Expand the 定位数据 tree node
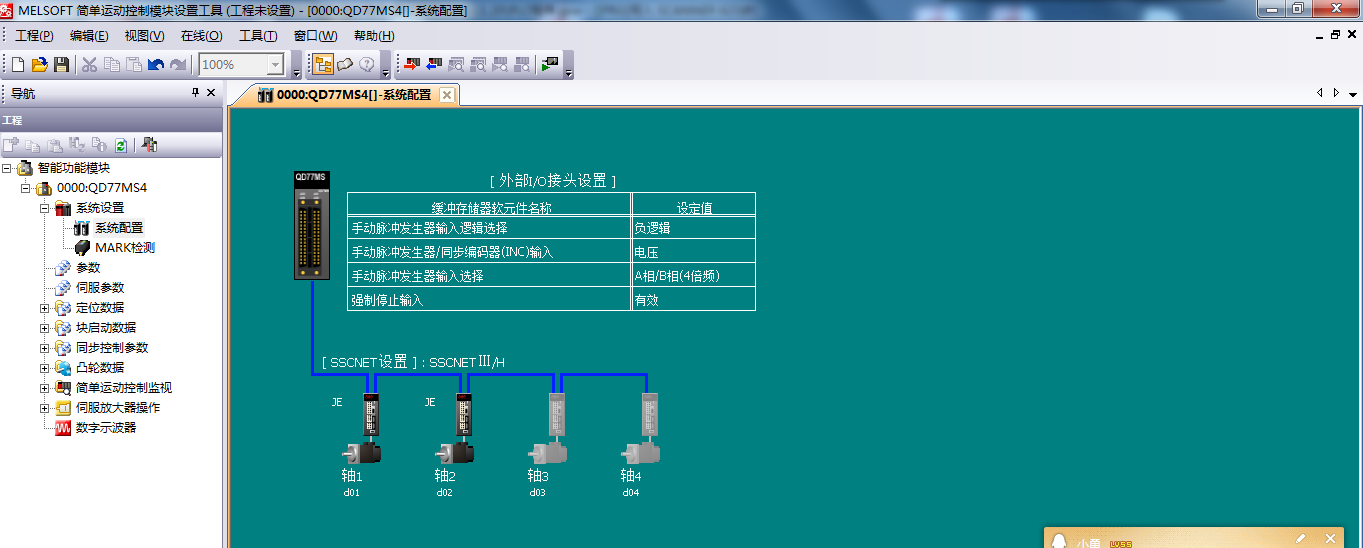Image resolution: width=1363 pixels, height=548 pixels. (45, 308)
